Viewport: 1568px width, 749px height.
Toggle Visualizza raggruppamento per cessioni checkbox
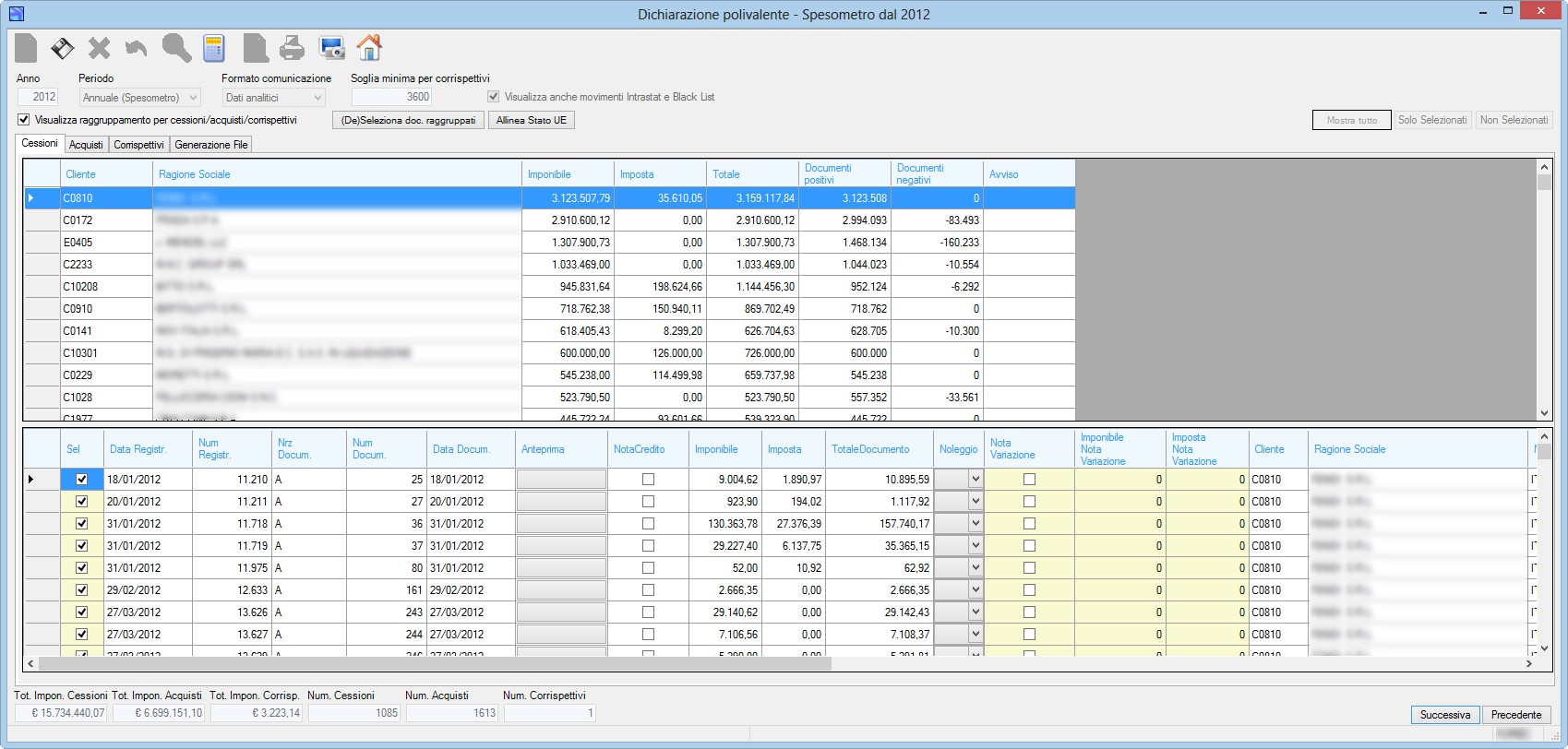point(24,120)
